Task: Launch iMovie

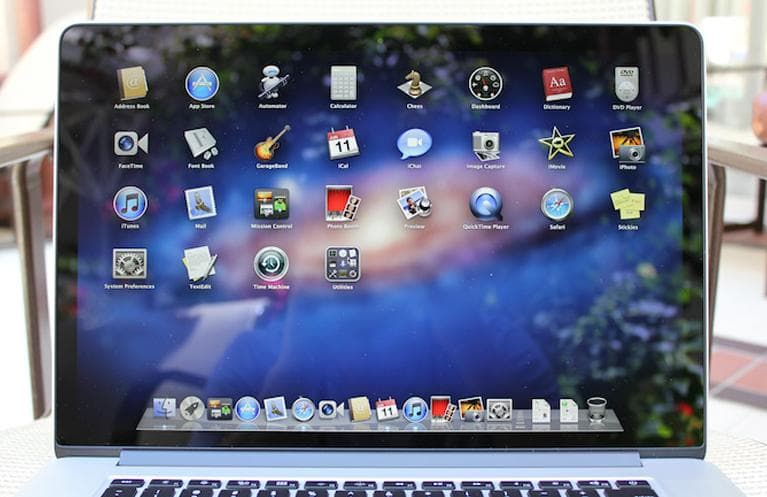Action: pos(557,144)
